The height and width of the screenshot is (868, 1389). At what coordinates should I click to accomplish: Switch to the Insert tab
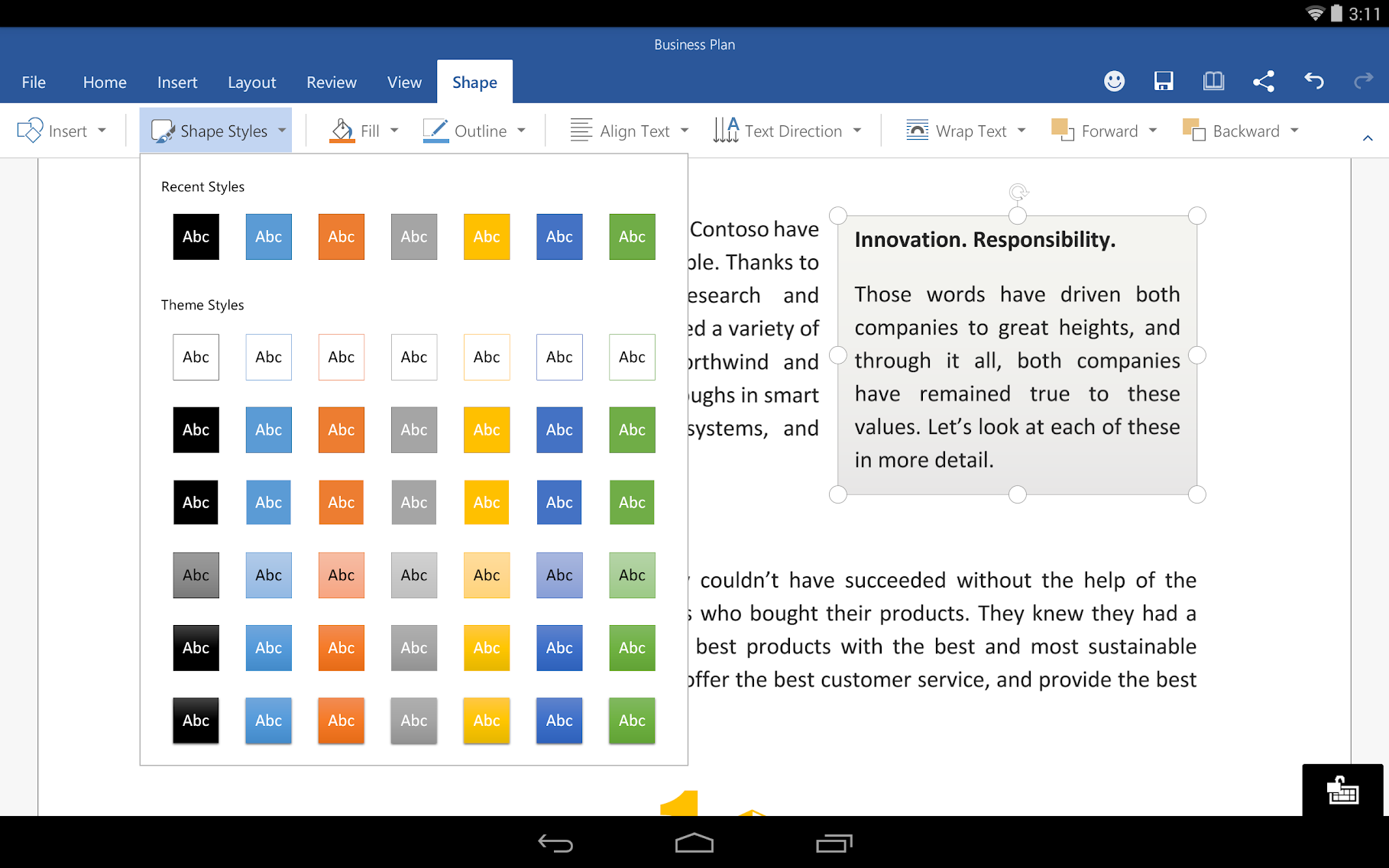177,83
